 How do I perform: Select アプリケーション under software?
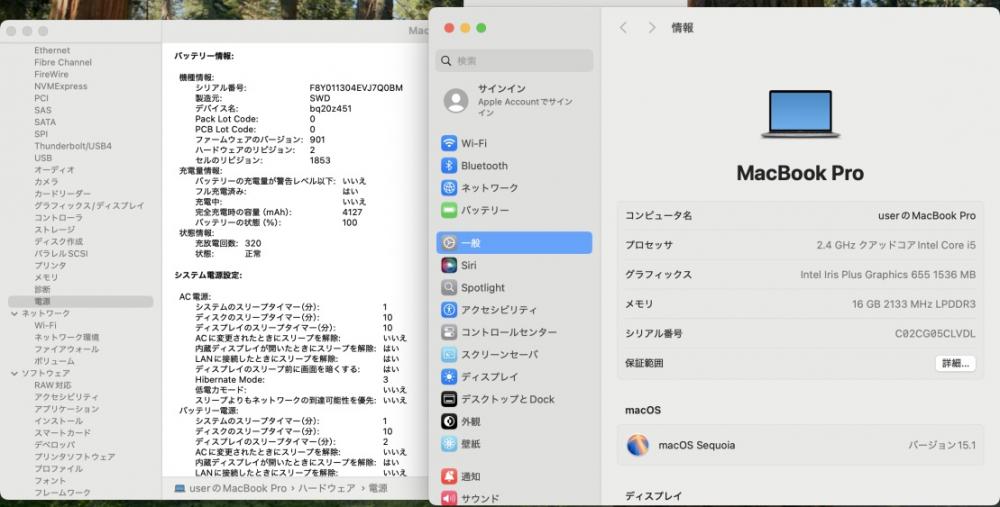66,409
